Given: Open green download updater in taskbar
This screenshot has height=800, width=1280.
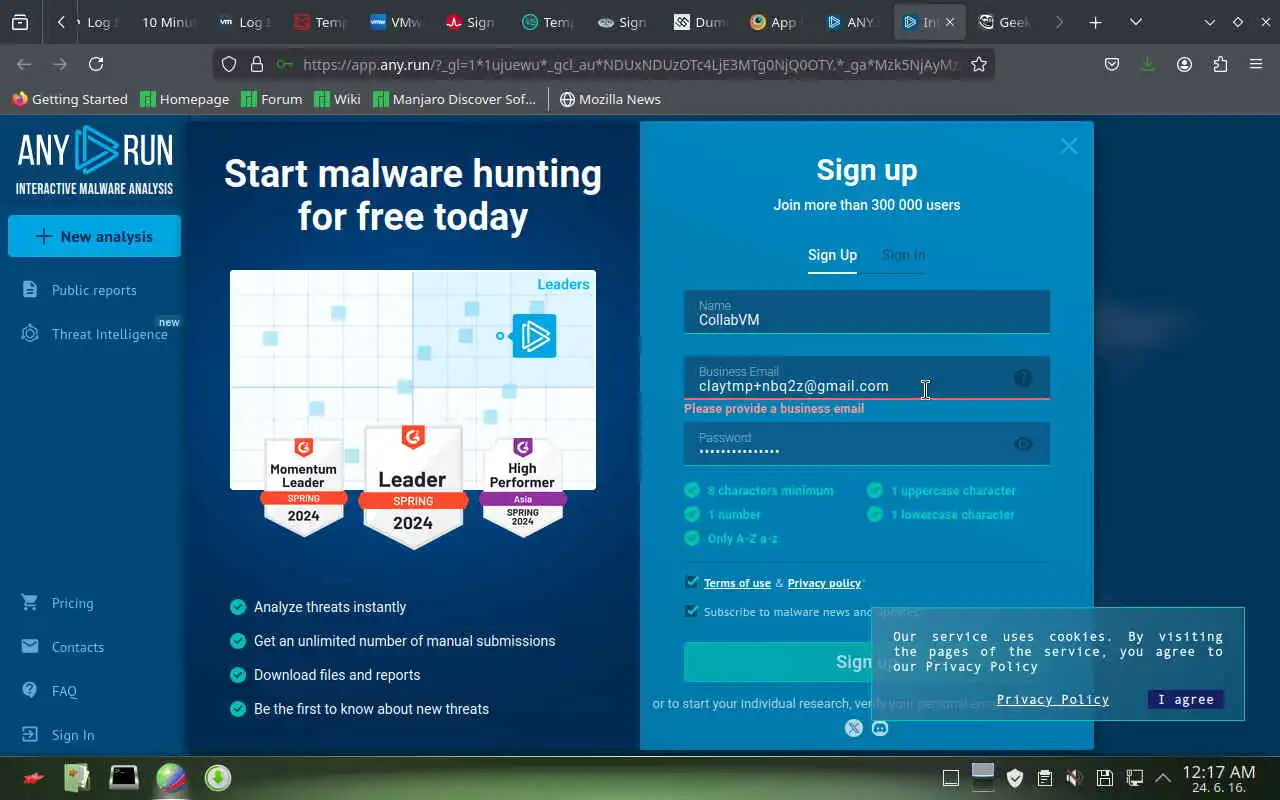Looking at the screenshot, I should [218, 777].
